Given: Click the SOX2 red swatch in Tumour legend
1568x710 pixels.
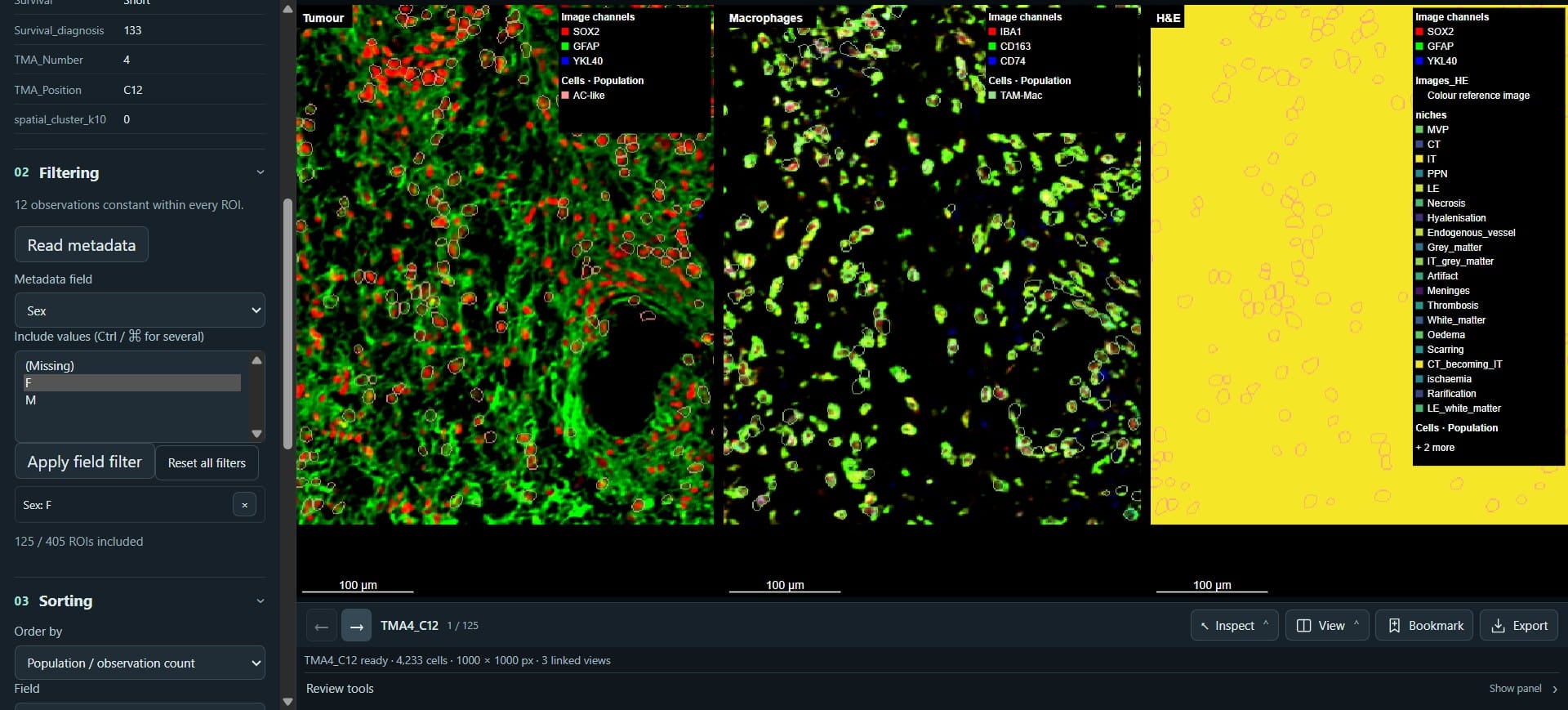Looking at the screenshot, I should point(565,32).
